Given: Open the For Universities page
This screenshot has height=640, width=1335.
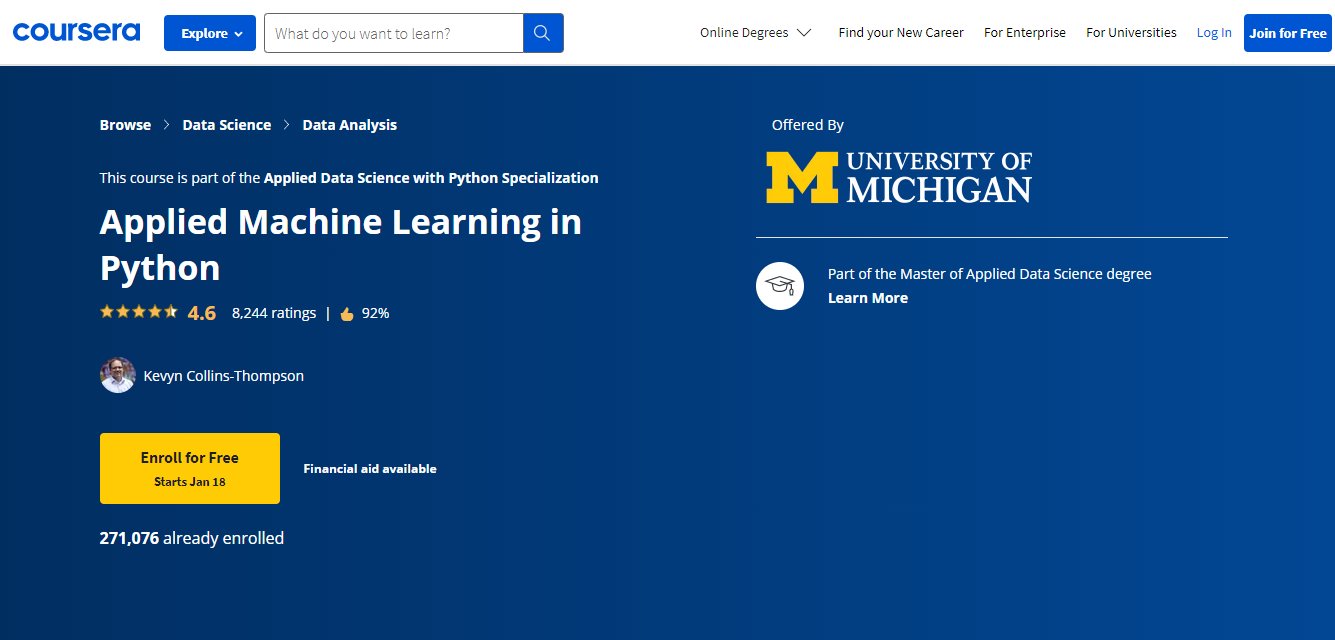Looking at the screenshot, I should [1131, 33].
